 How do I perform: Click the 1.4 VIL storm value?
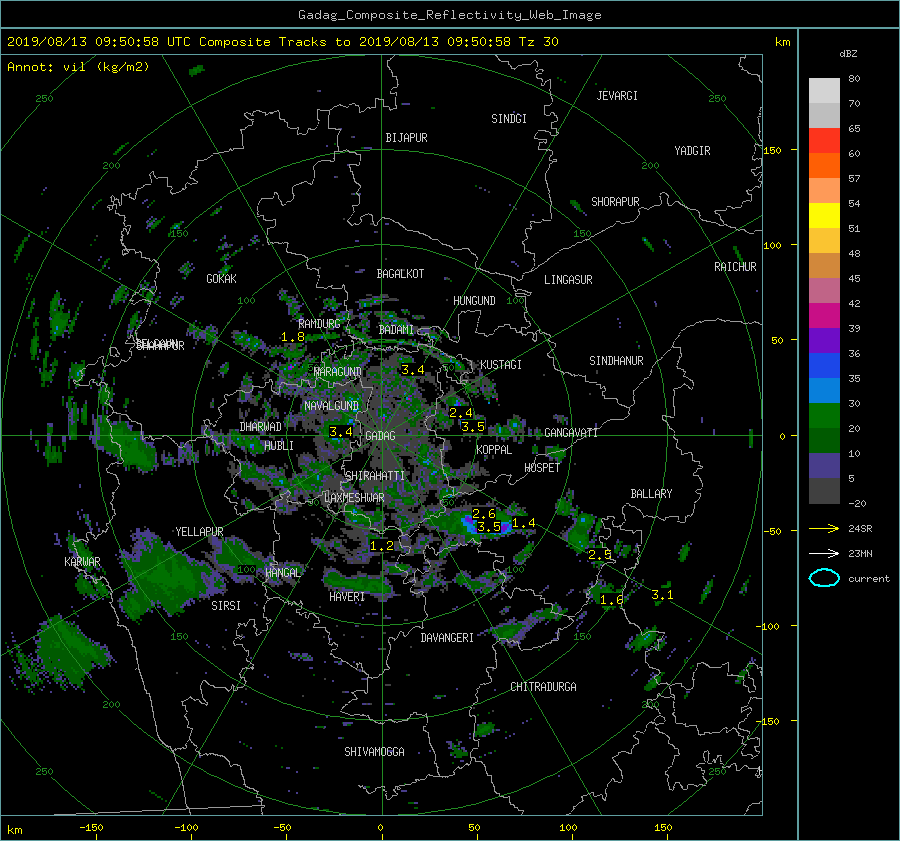[x=523, y=523]
